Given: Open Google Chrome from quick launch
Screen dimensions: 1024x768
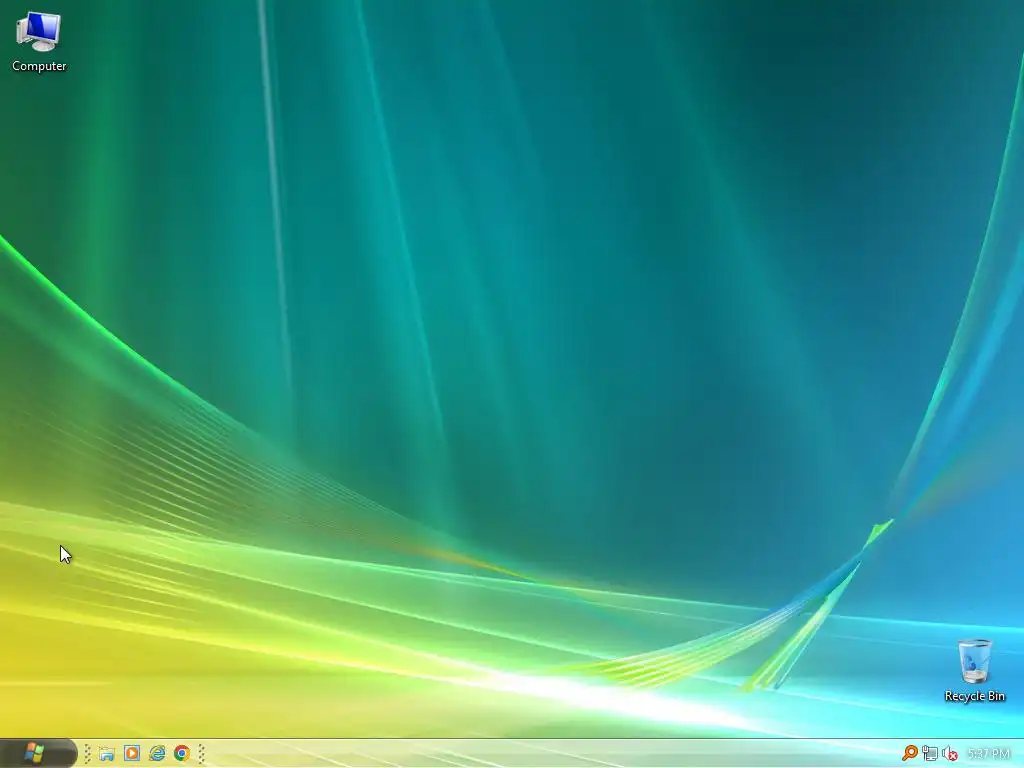Looking at the screenshot, I should (182, 753).
